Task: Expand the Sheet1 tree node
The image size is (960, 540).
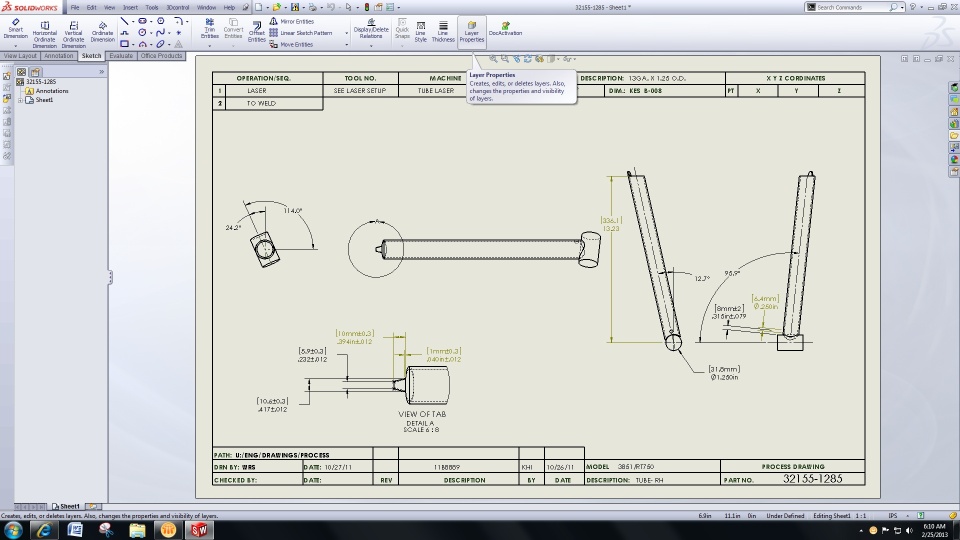Action: point(20,100)
